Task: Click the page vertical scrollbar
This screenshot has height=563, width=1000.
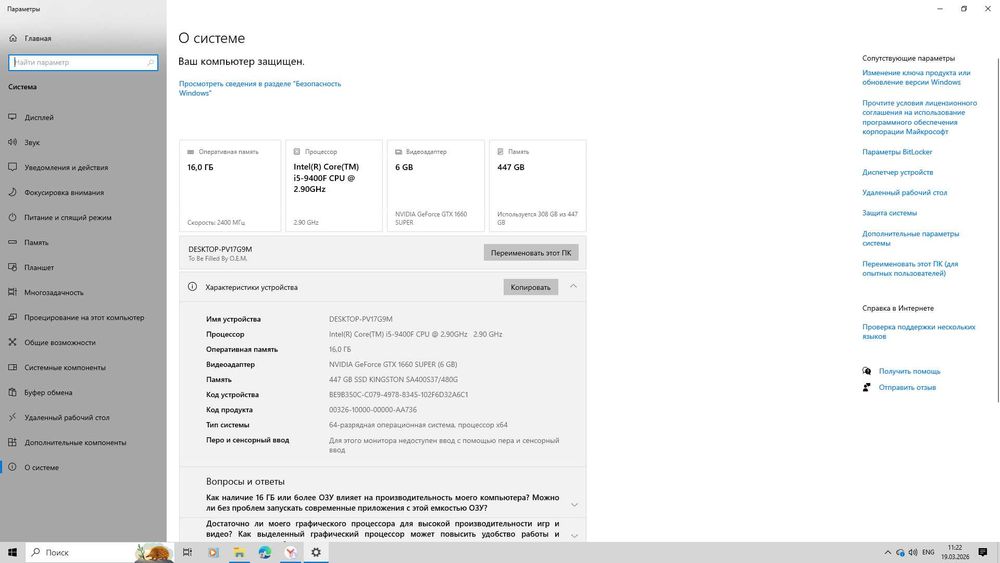Action: click(x=997, y=230)
